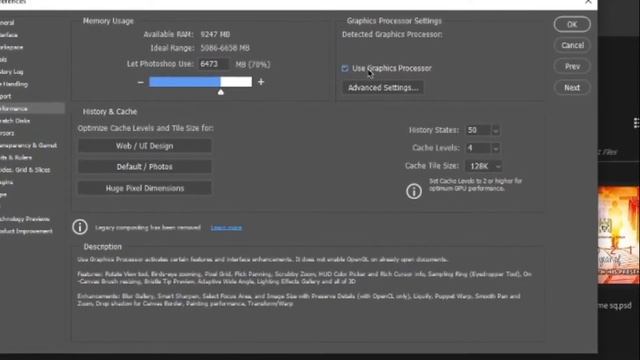Select Workspace in preferences sidebar
640x360 pixels.
click(11, 47)
